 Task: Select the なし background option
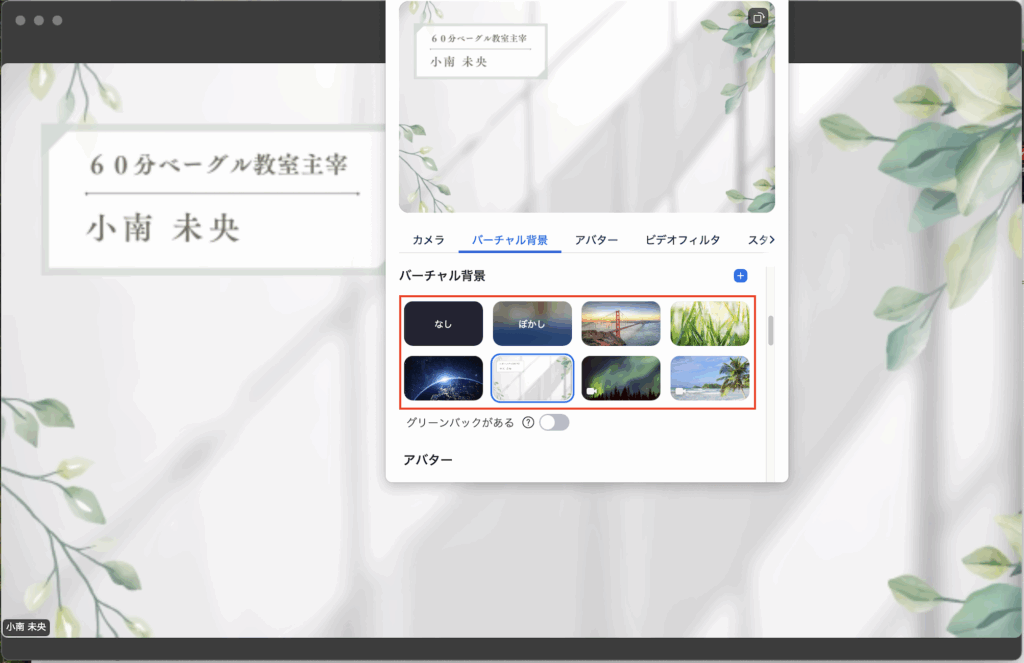coord(443,323)
